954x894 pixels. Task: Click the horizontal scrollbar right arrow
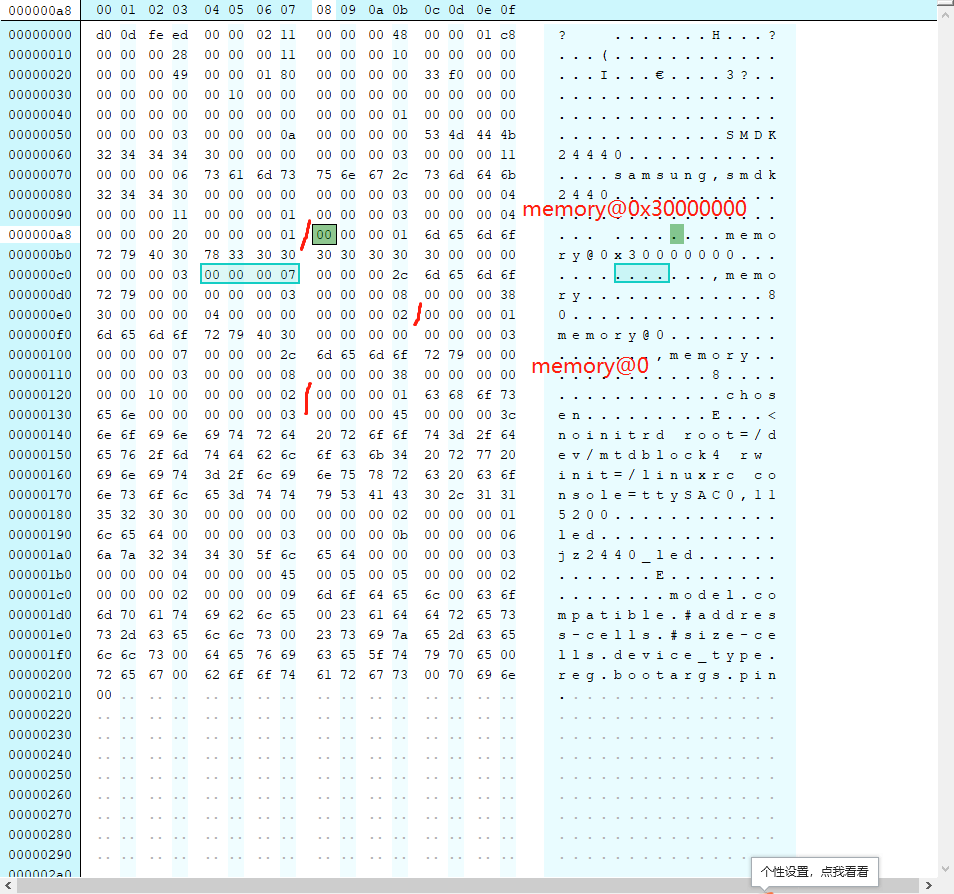tap(928, 885)
